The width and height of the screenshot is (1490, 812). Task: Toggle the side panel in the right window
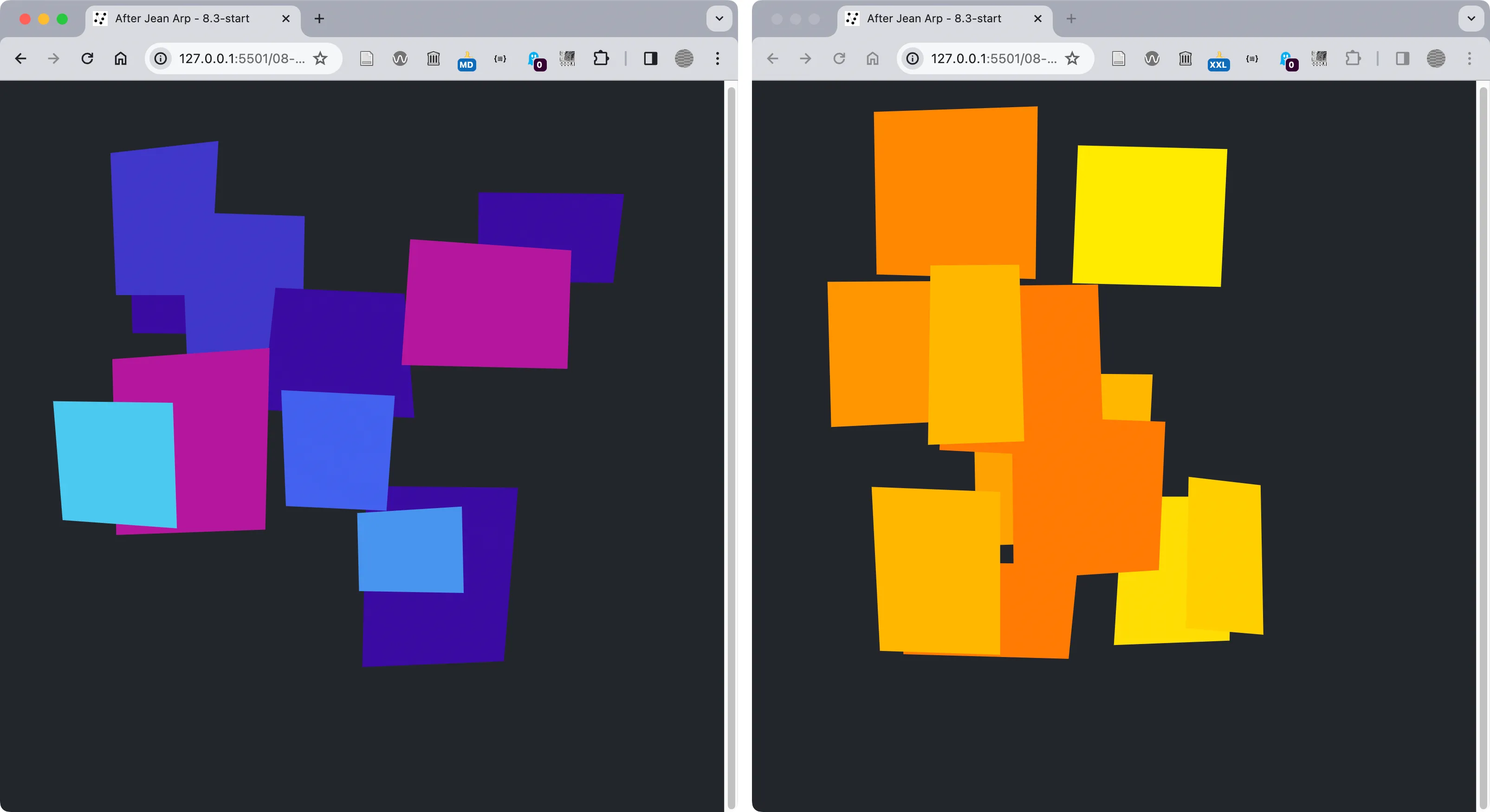[1401, 59]
